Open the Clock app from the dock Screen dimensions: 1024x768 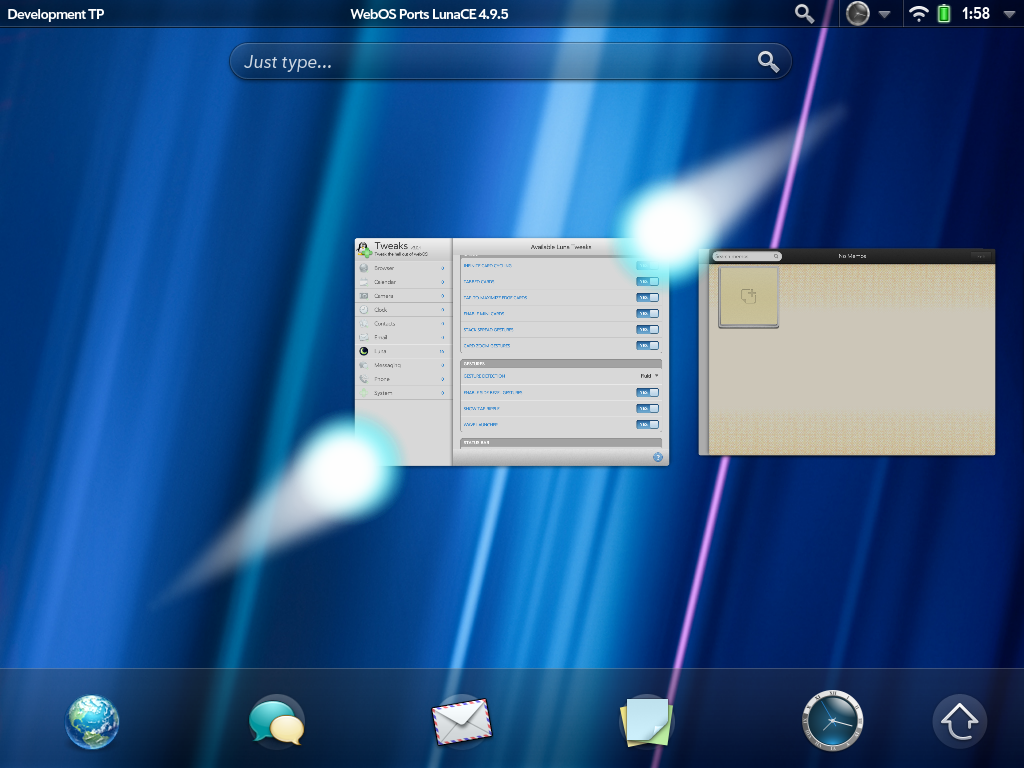click(x=831, y=721)
